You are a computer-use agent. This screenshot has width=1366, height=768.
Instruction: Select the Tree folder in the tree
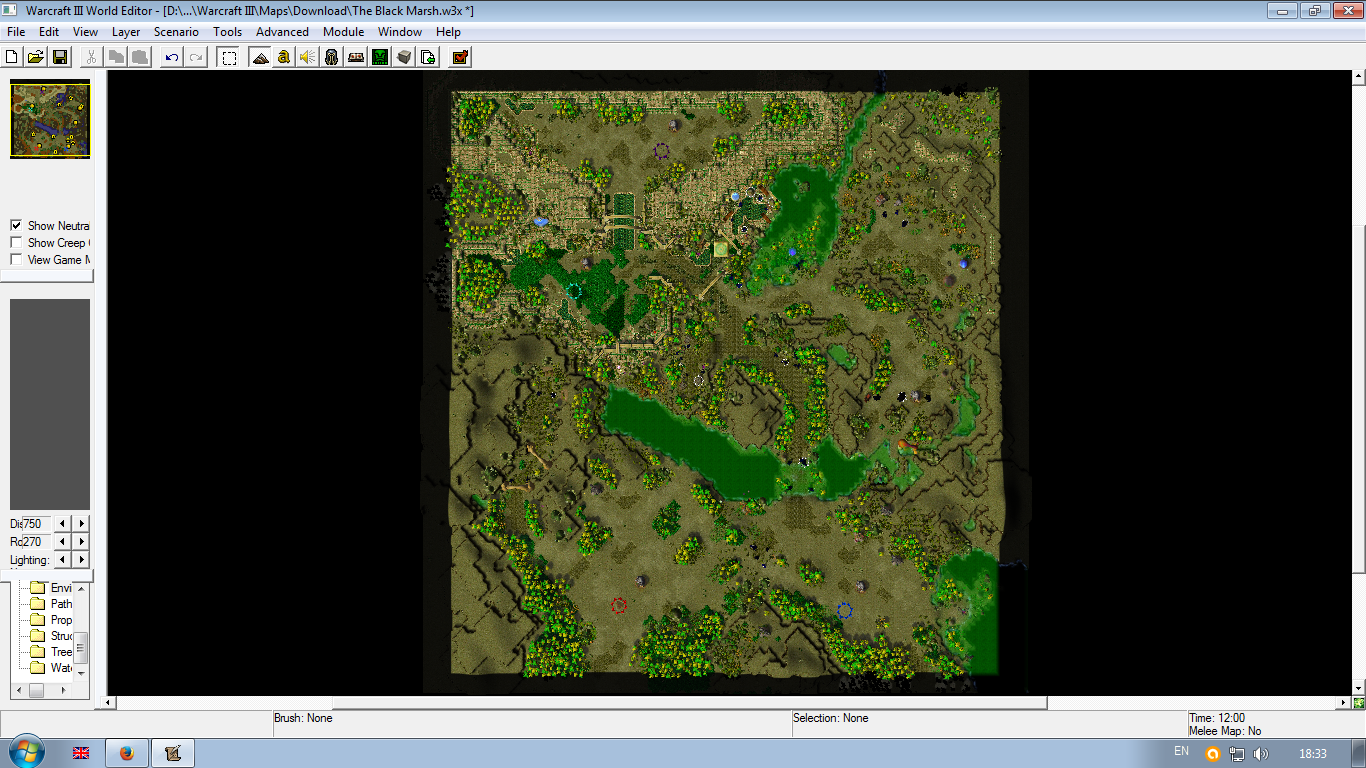51,652
